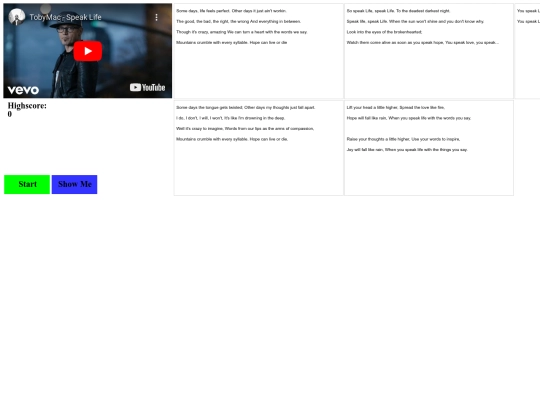
Task: Select lyric "Raise your thoughts a little higher"
Action: 403,139
